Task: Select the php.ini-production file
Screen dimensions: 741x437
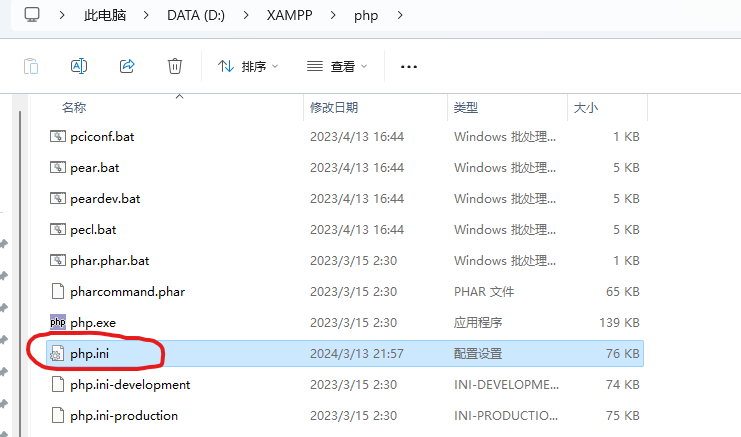Action: (x=124, y=416)
